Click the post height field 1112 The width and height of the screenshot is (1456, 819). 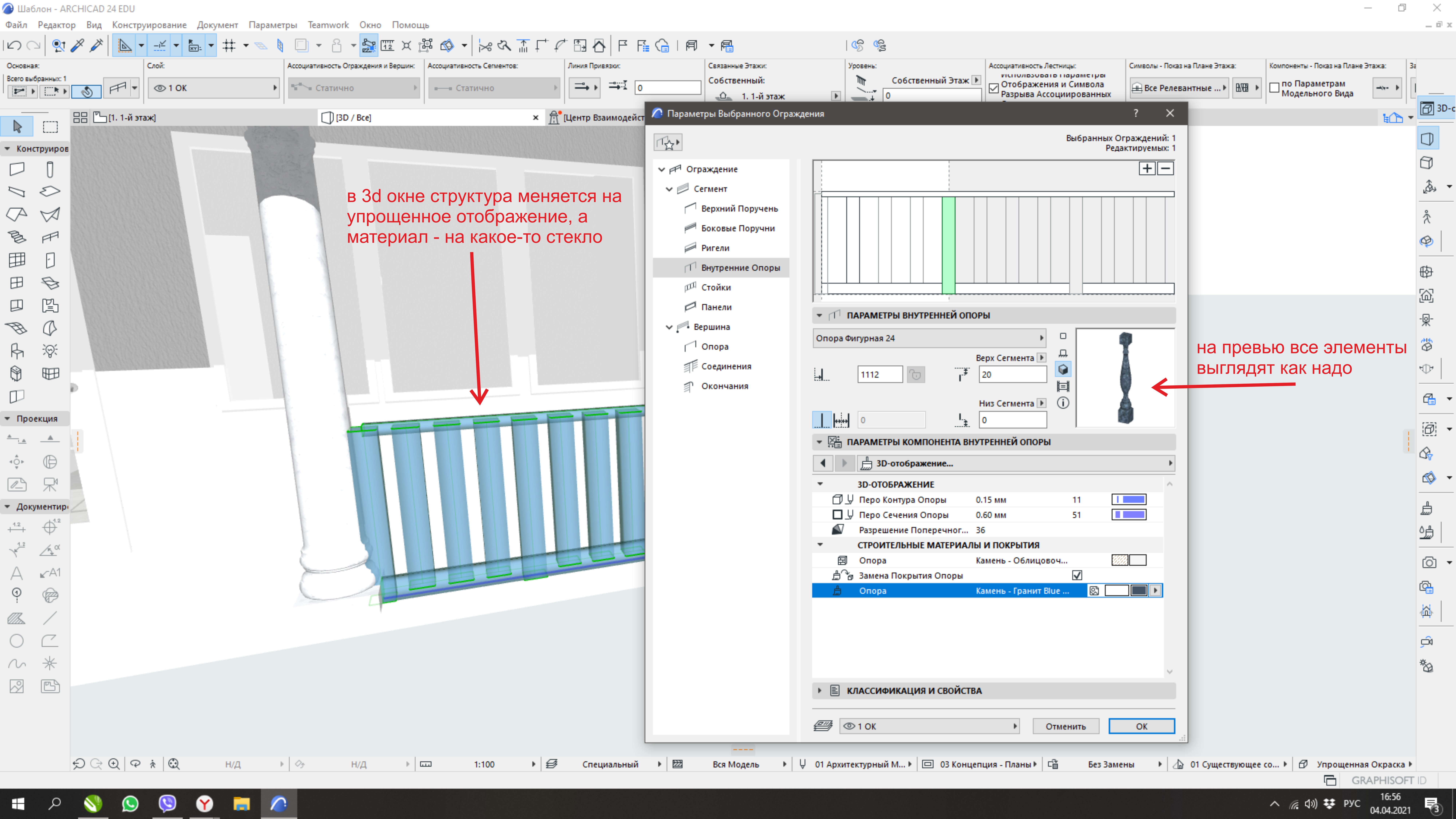pyautogui.click(x=880, y=374)
